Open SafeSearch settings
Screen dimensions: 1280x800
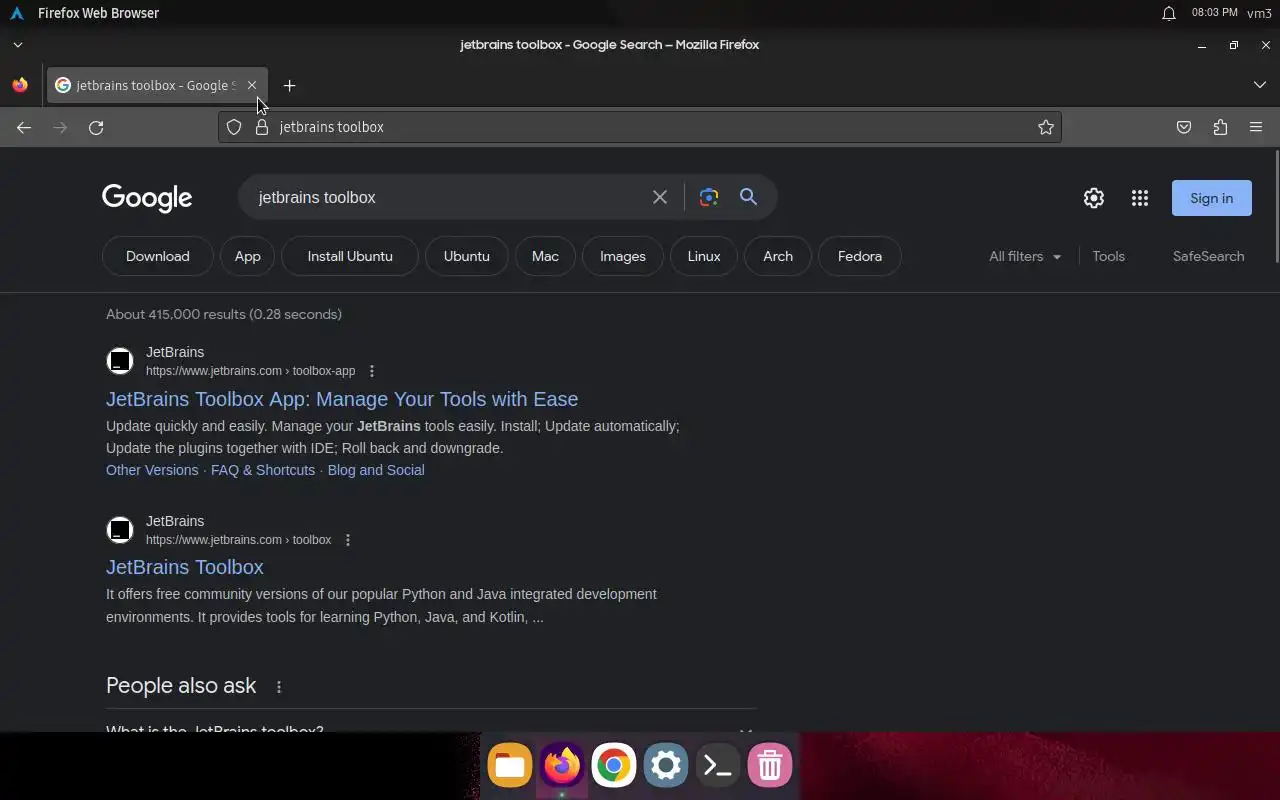pyautogui.click(x=1208, y=256)
